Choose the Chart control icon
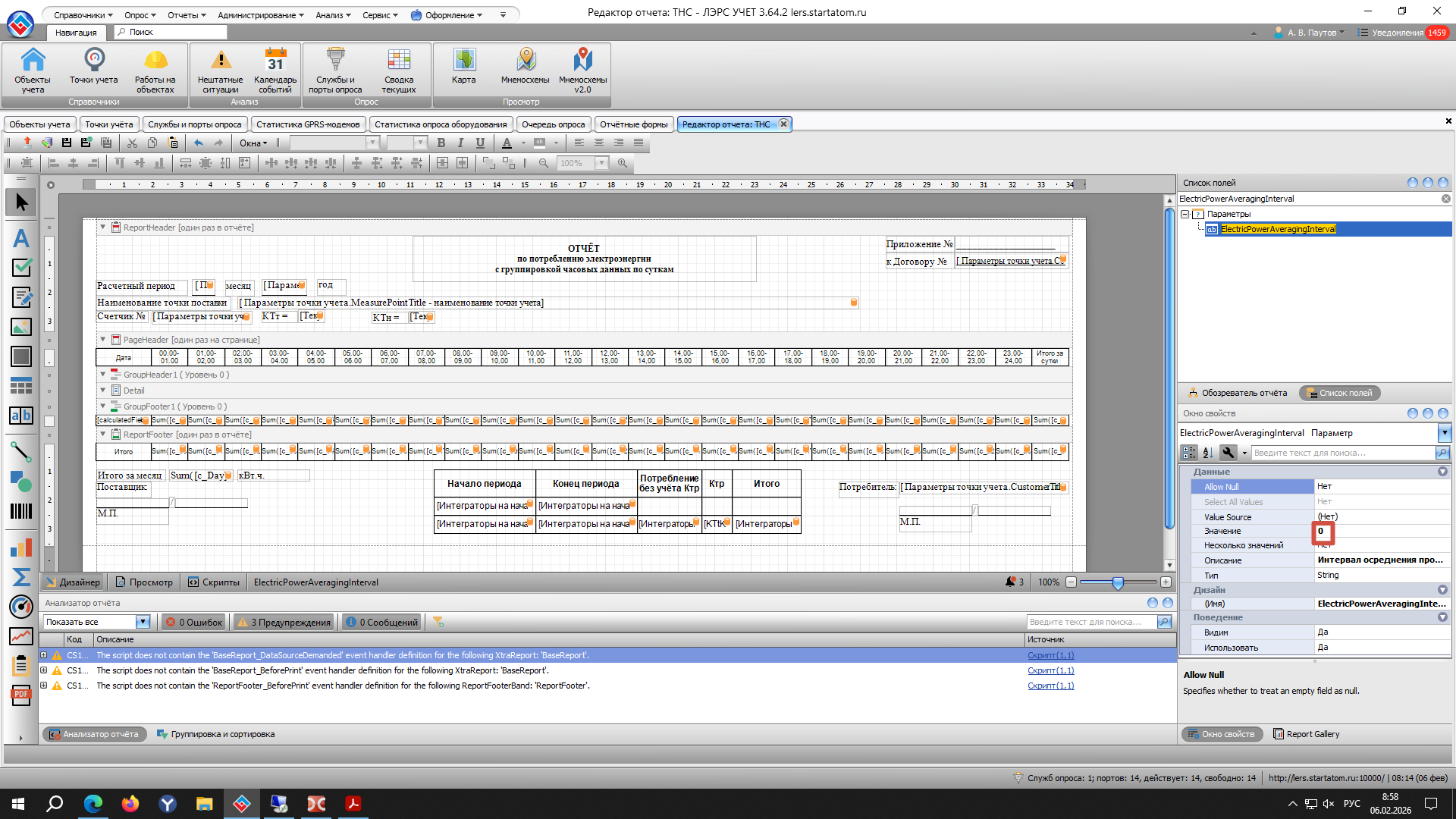Viewport: 1456px width, 819px height. [x=21, y=548]
